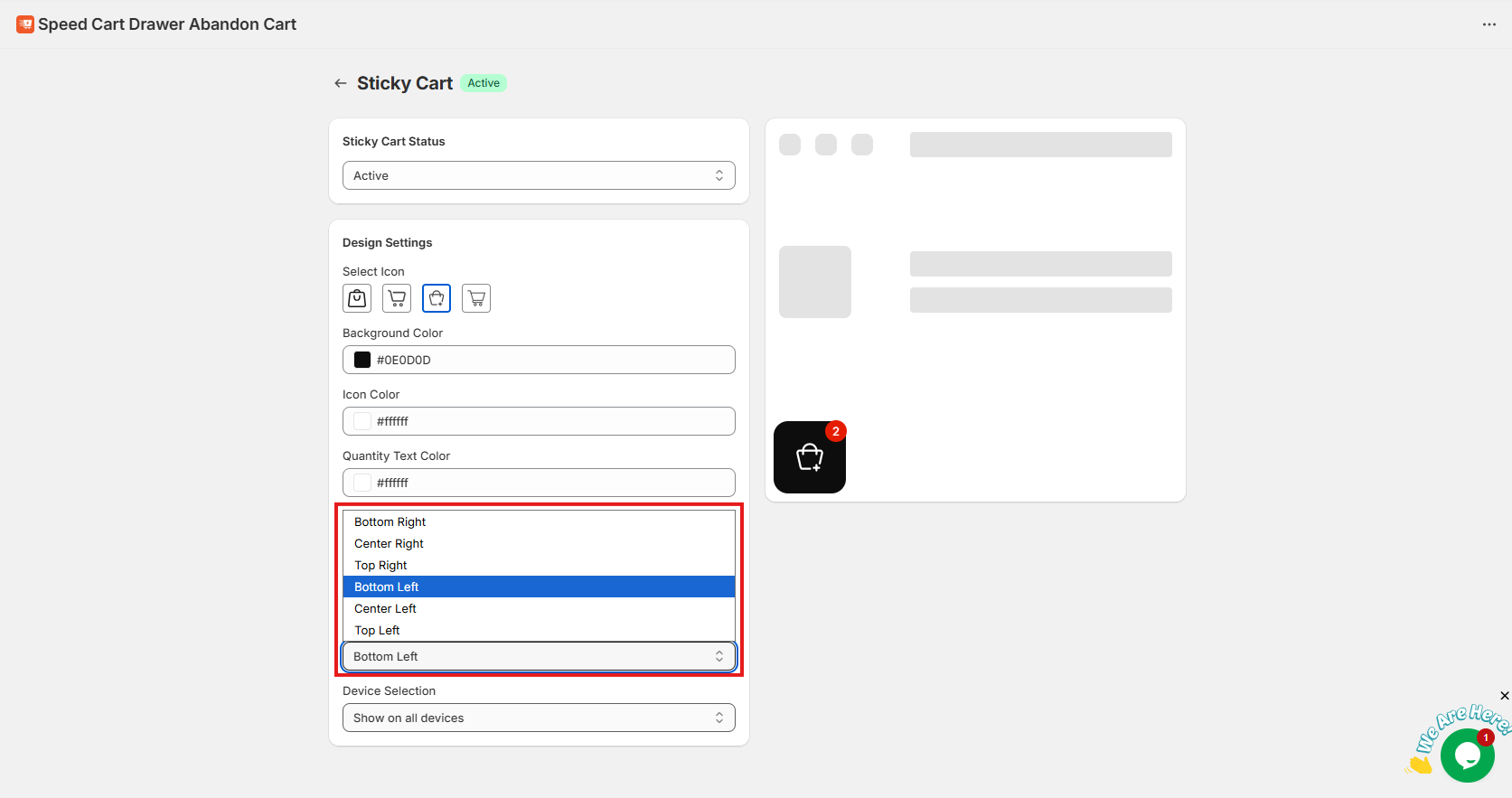The image size is (1512, 798).
Task: Click the back arrow beside Sticky Cart
Action: pyautogui.click(x=341, y=83)
